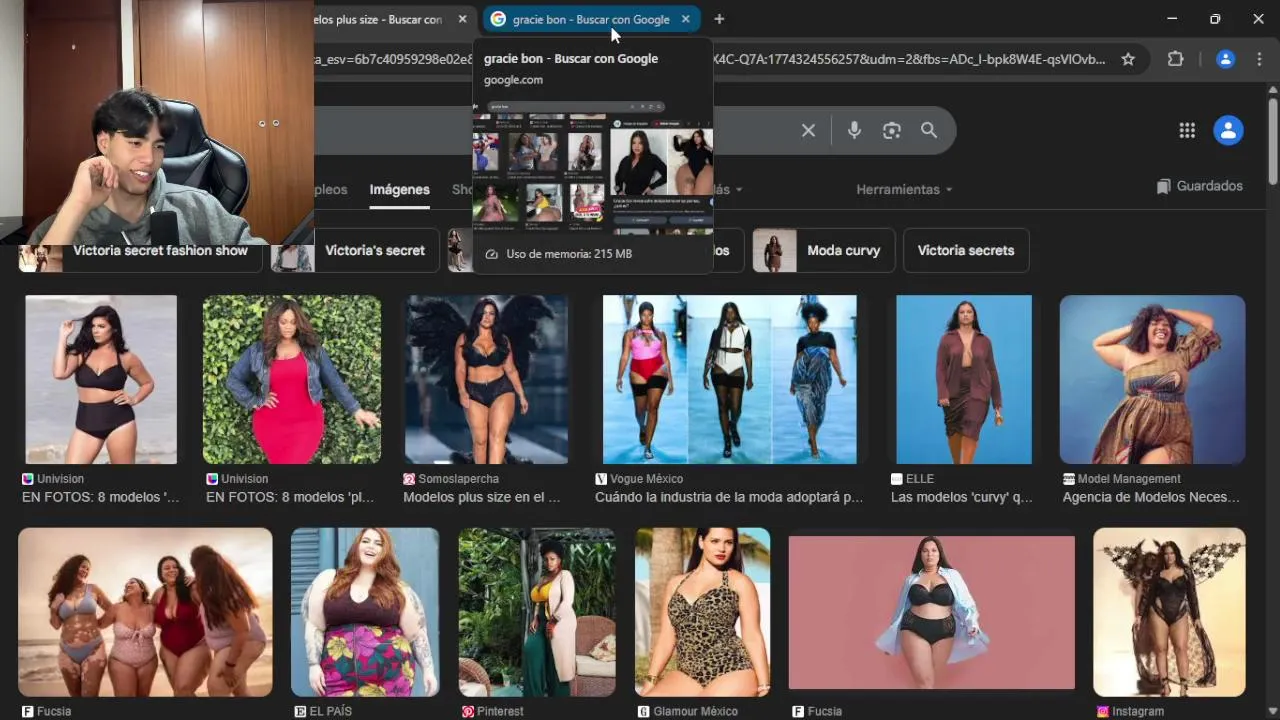The width and height of the screenshot is (1280, 720).
Task: Click the Glamour México source label
Action: pyautogui.click(x=695, y=712)
